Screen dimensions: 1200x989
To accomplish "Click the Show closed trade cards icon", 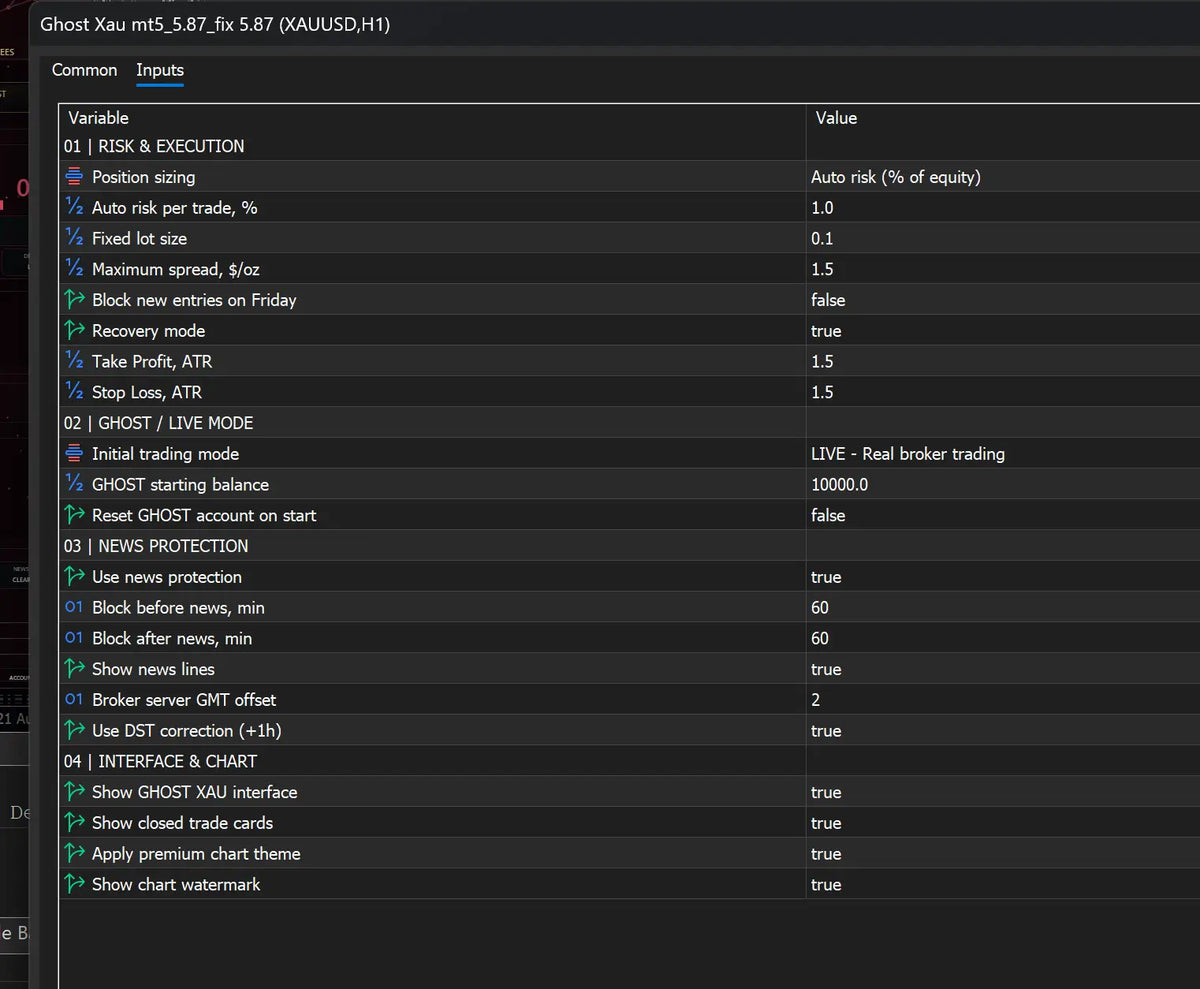I will 74,823.
